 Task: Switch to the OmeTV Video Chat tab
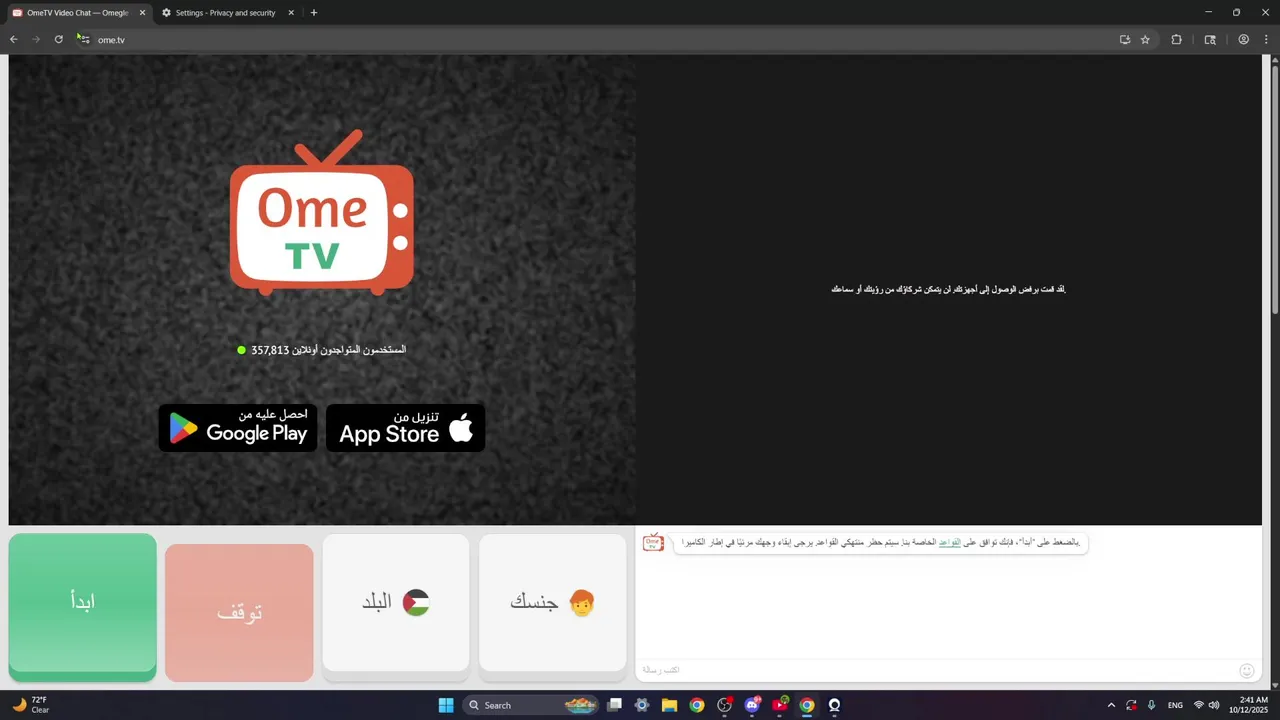coord(78,13)
